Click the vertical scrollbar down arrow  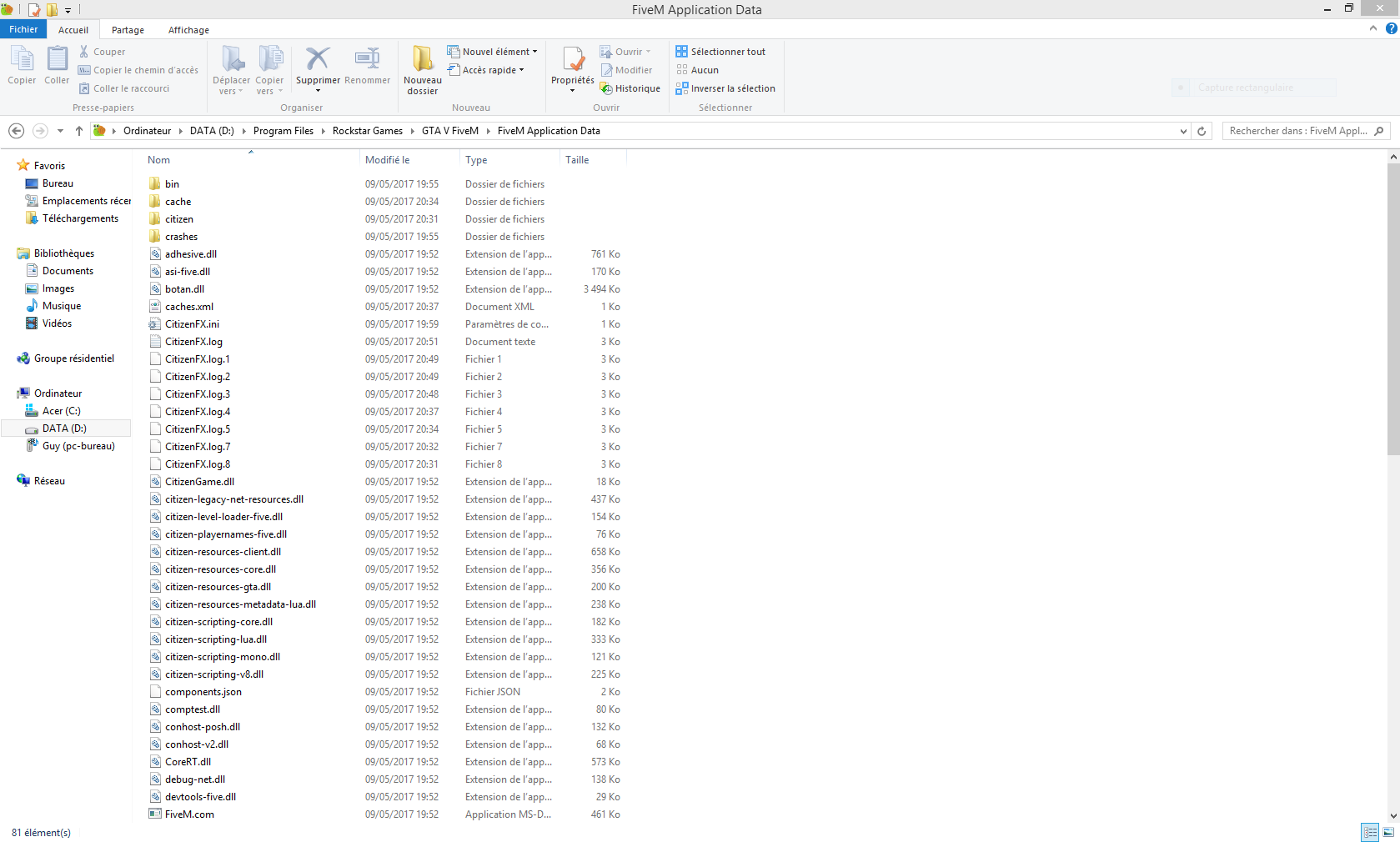click(1393, 816)
